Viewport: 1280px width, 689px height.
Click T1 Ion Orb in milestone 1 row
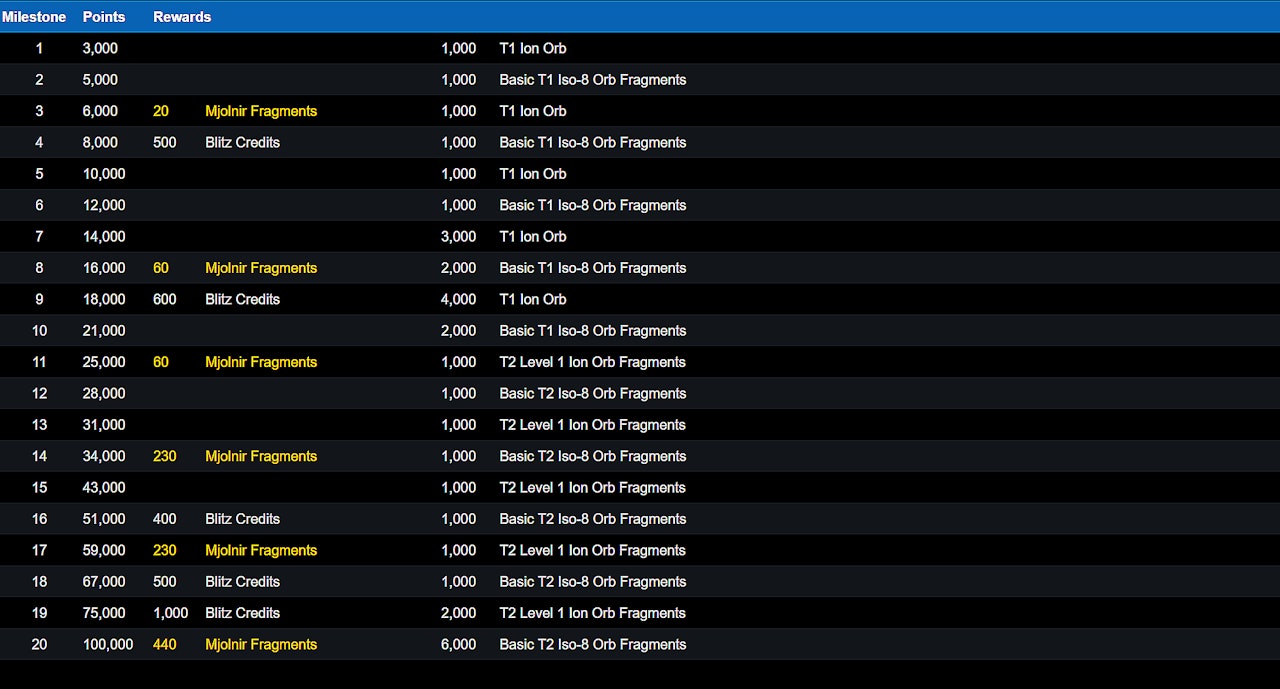click(x=533, y=48)
